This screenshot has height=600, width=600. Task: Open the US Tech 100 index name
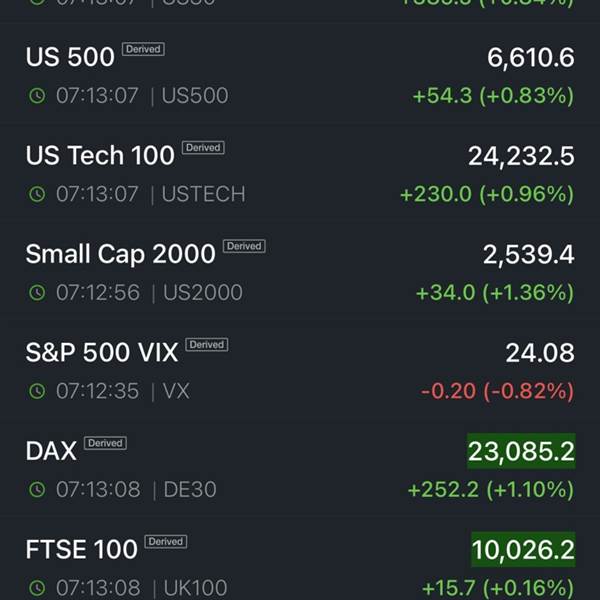click(100, 156)
